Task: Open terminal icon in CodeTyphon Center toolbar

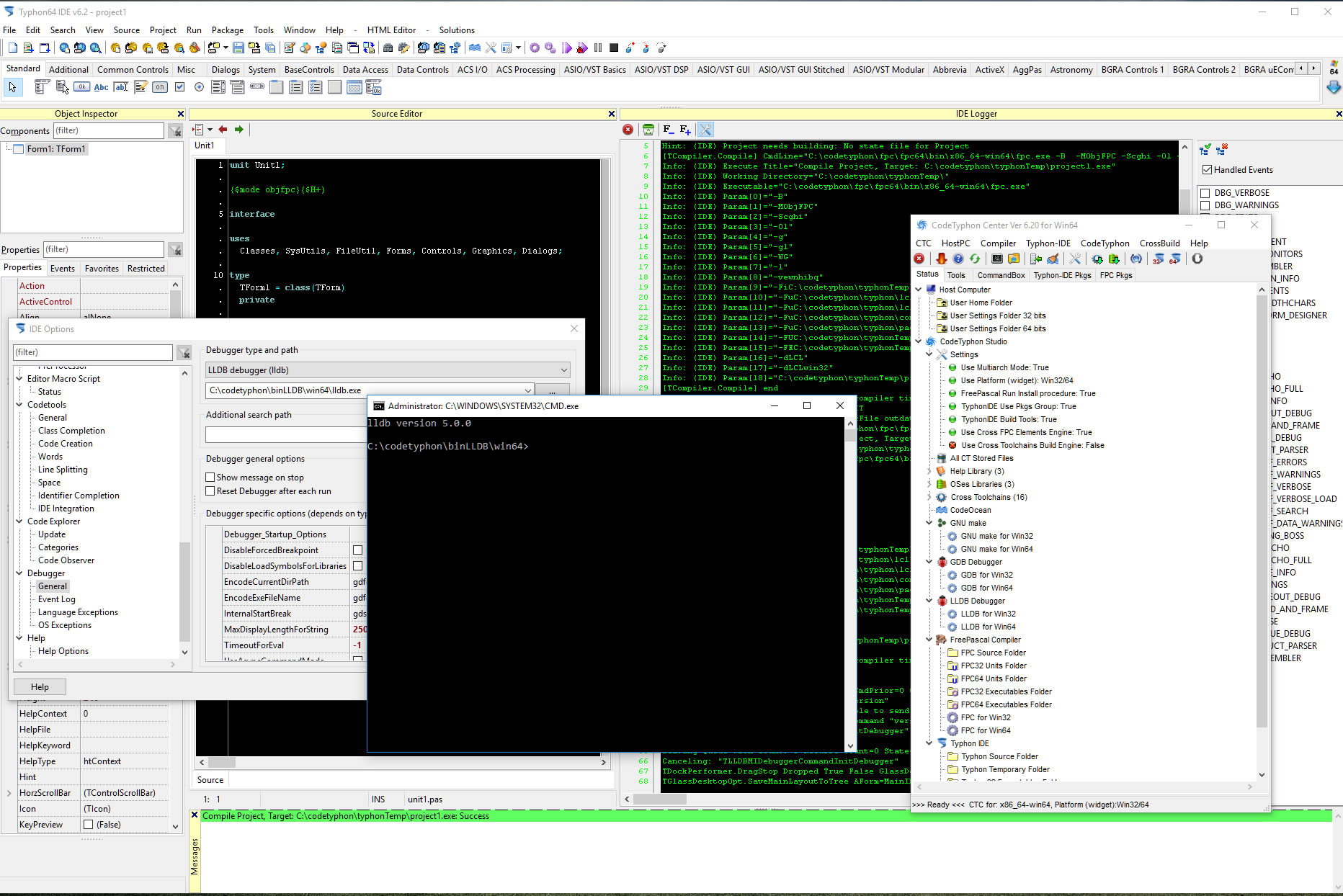Action: click(997, 259)
